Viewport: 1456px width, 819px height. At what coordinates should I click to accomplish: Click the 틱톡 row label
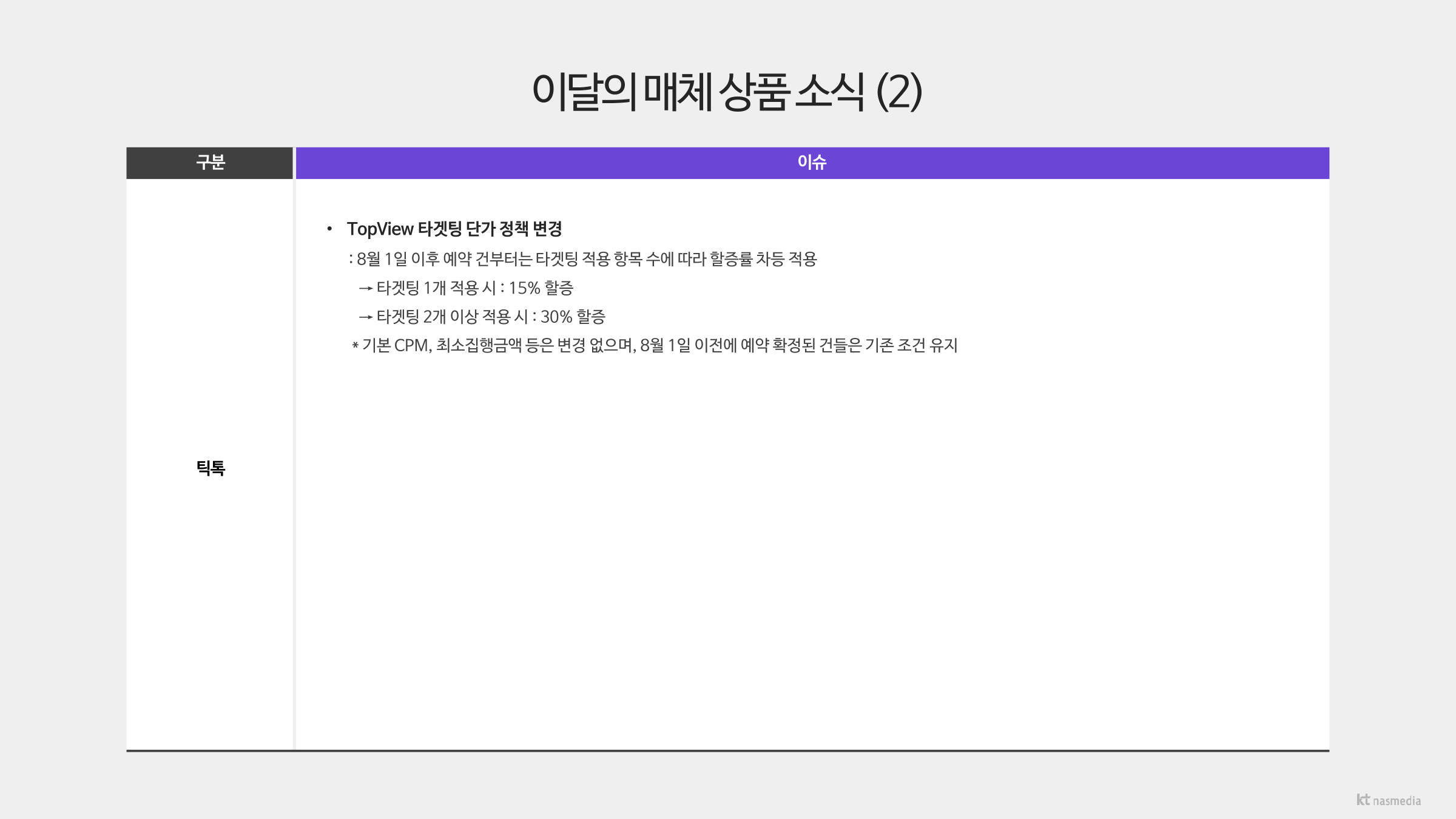point(211,468)
